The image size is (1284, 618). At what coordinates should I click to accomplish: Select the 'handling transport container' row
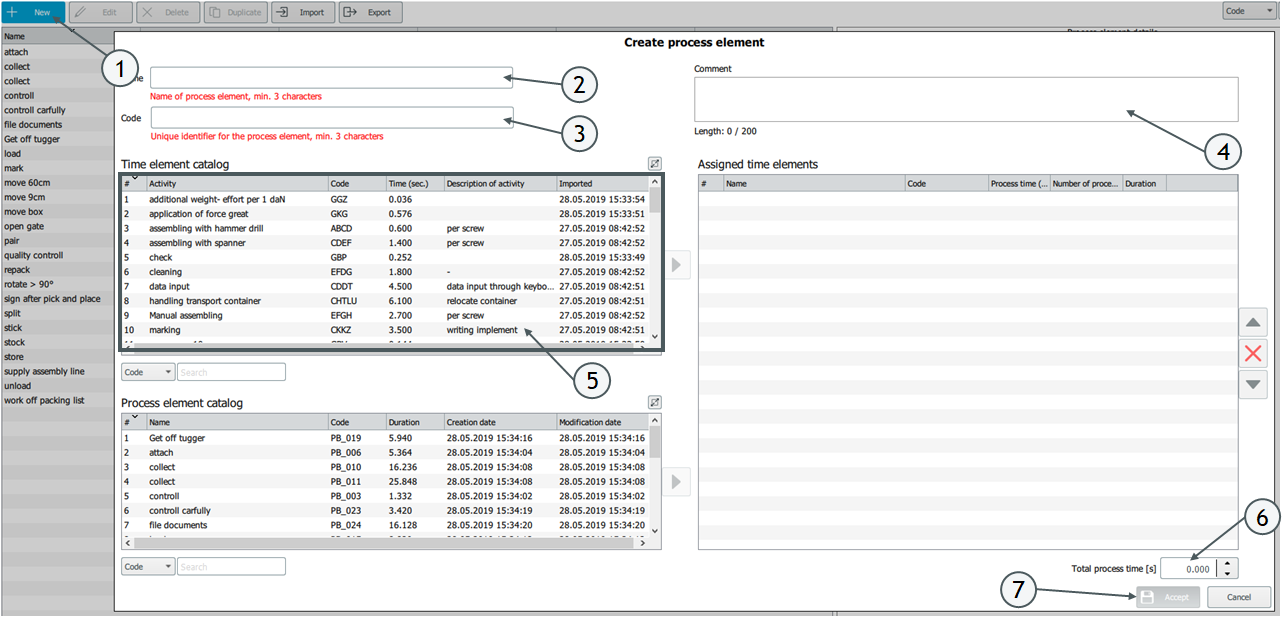tap(385, 301)
